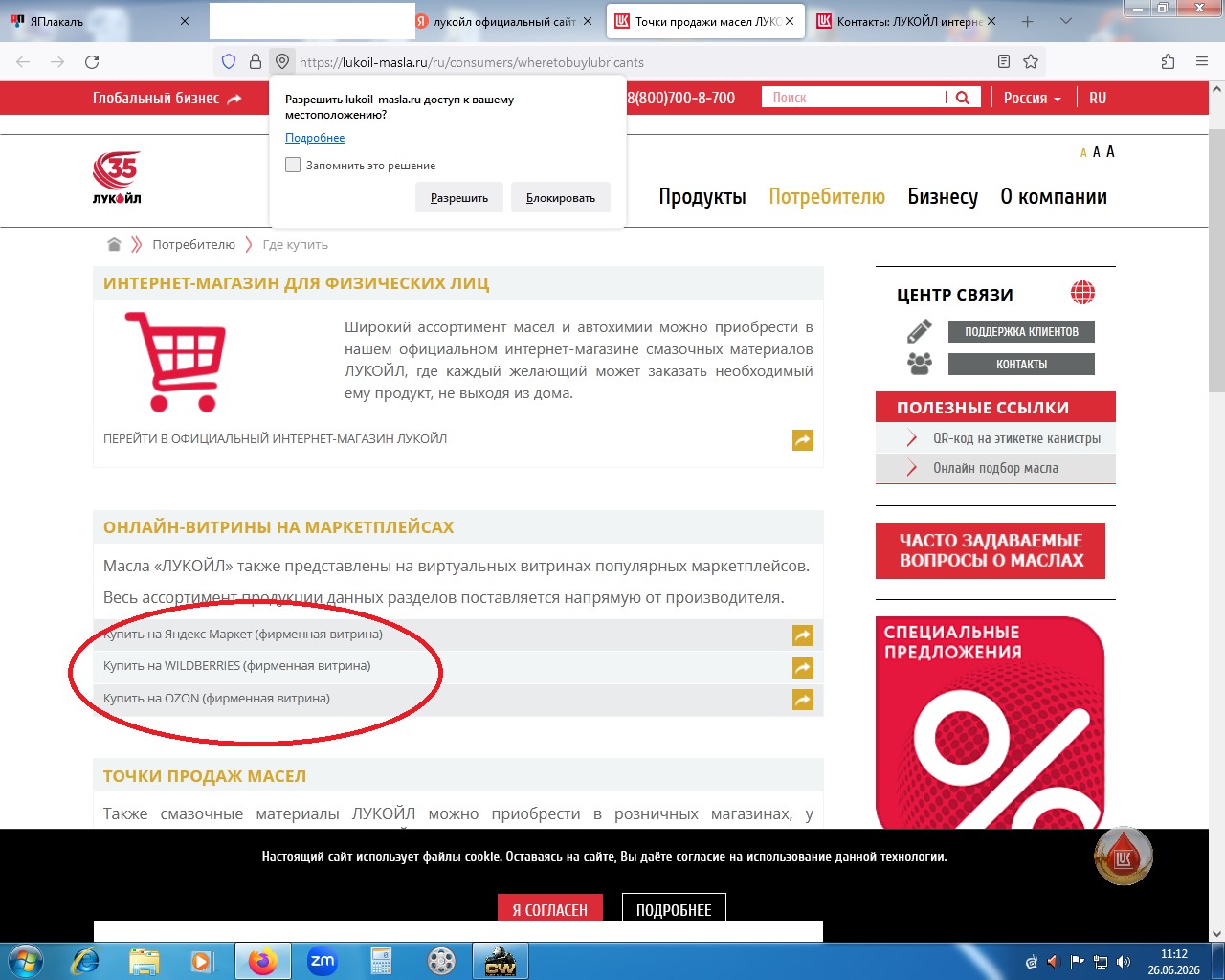Viewport: 1225px width, 980px height.
Task: Reload the page with the refresh icon
Action: (92, 62)
